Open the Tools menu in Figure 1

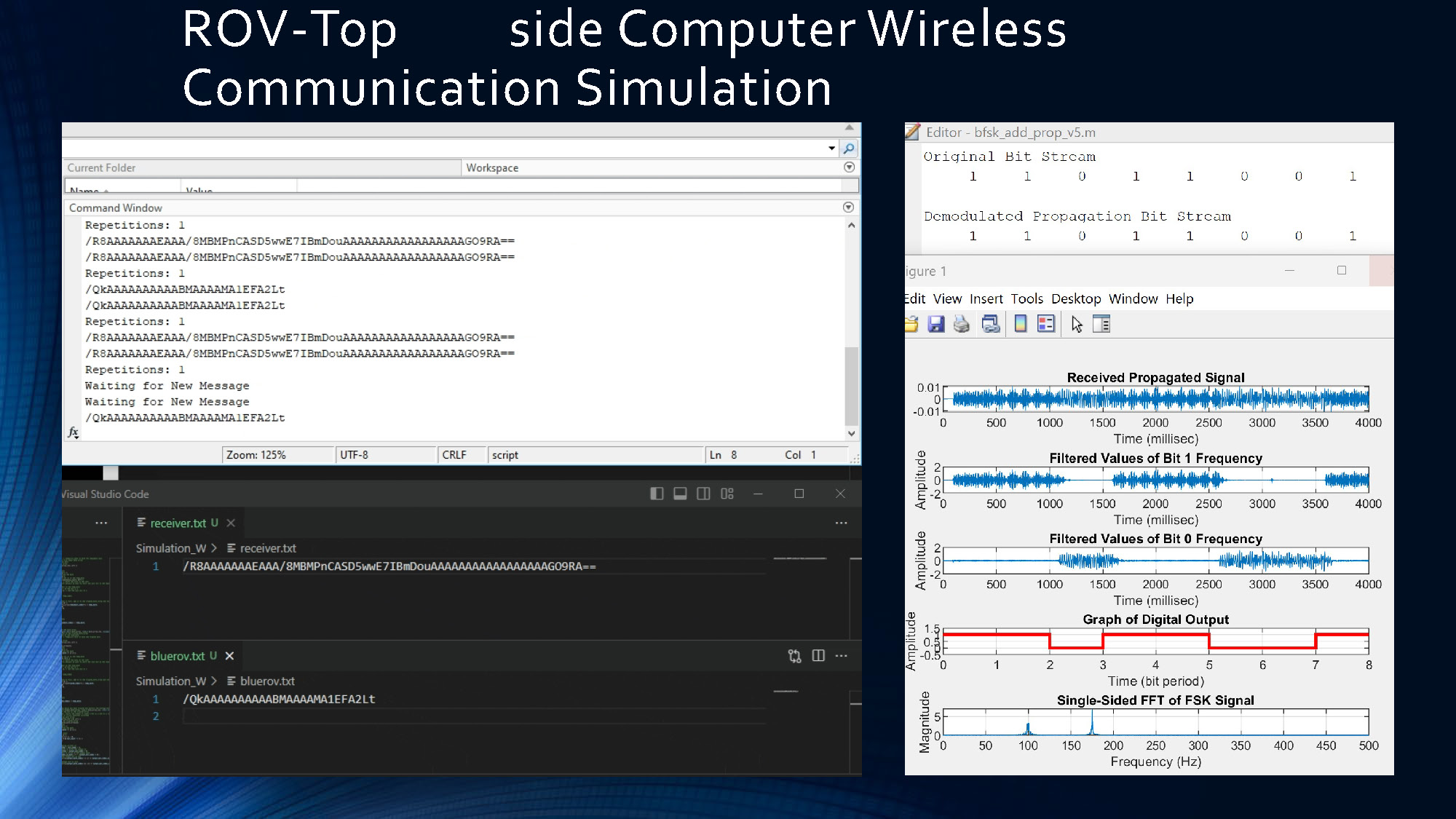(1027, 298)
